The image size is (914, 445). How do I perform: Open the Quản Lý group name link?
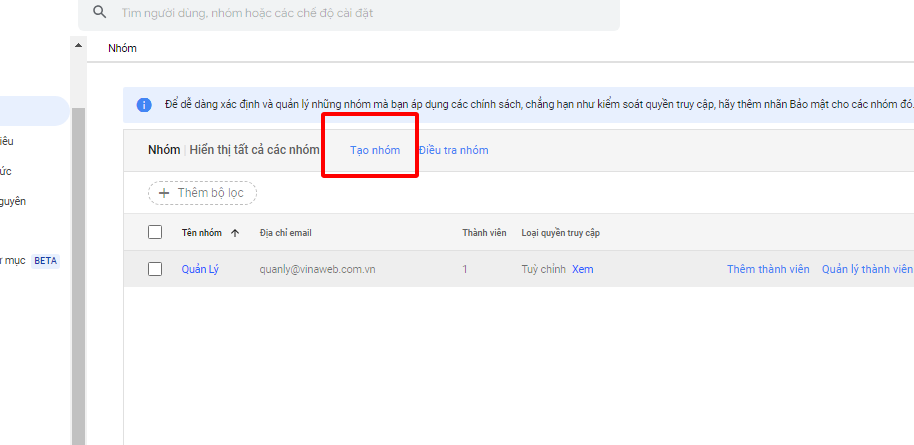201,269
